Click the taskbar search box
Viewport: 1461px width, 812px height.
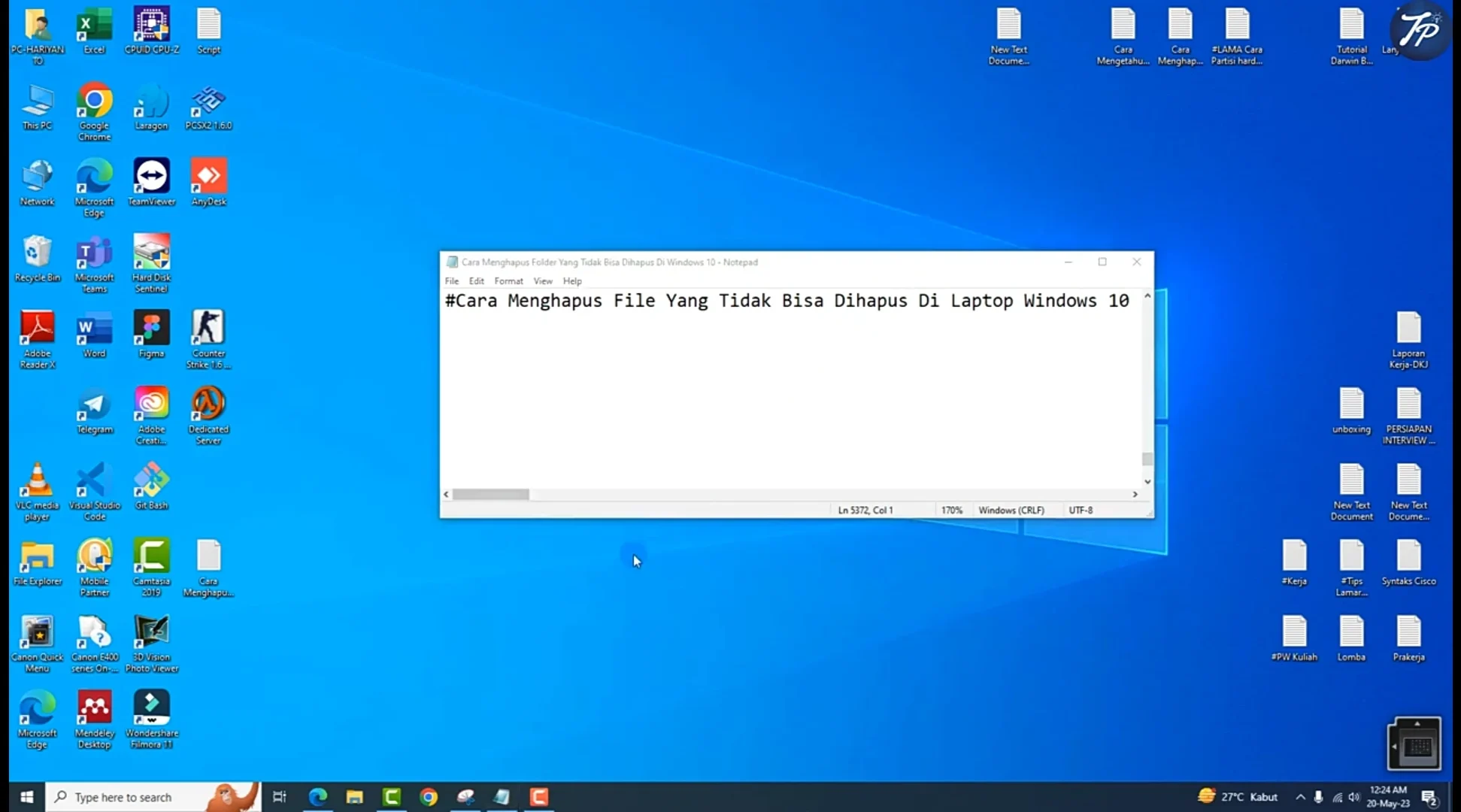point(153,797)
